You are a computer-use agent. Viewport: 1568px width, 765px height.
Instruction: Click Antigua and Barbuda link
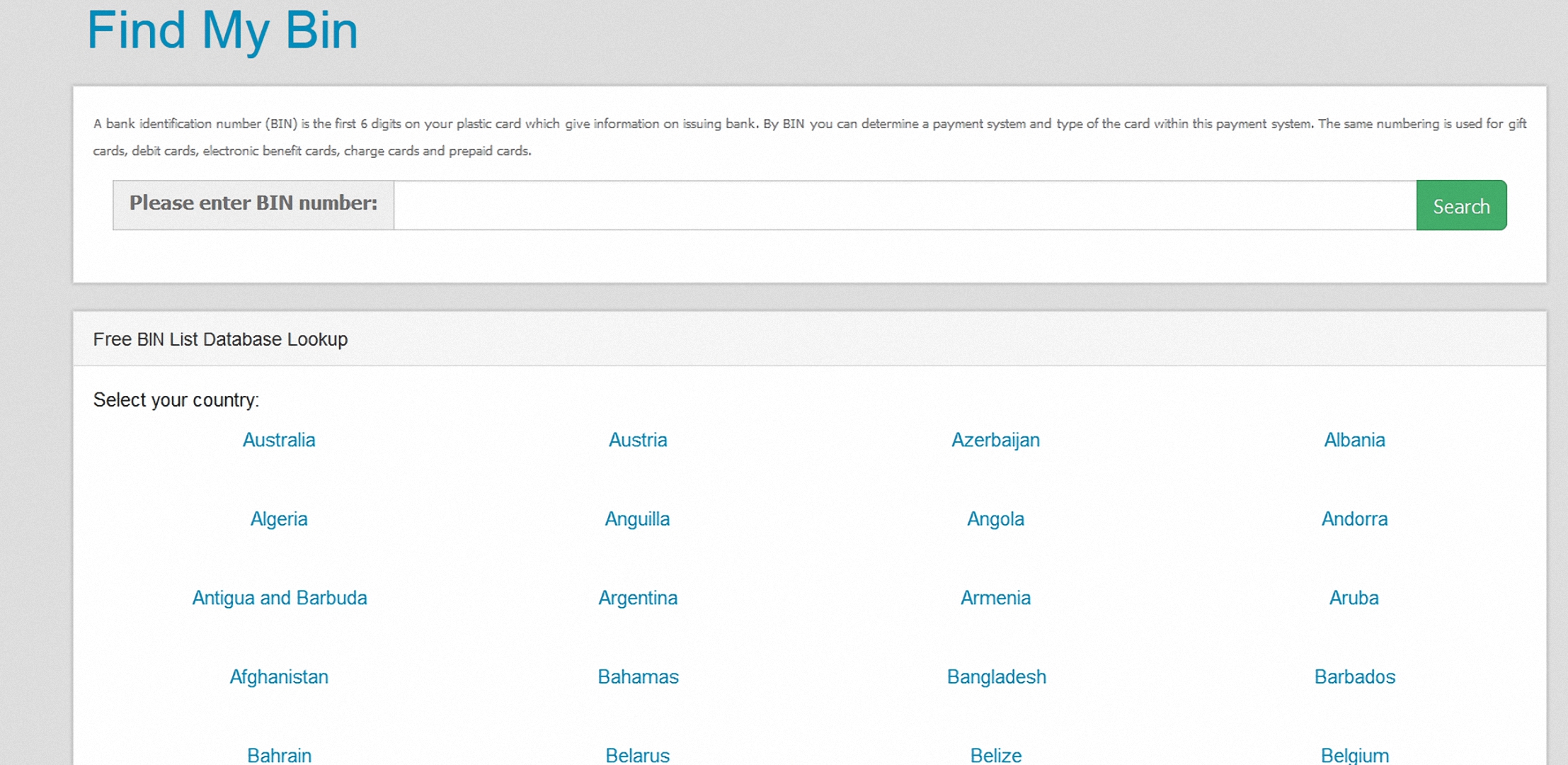coord(279,598)
